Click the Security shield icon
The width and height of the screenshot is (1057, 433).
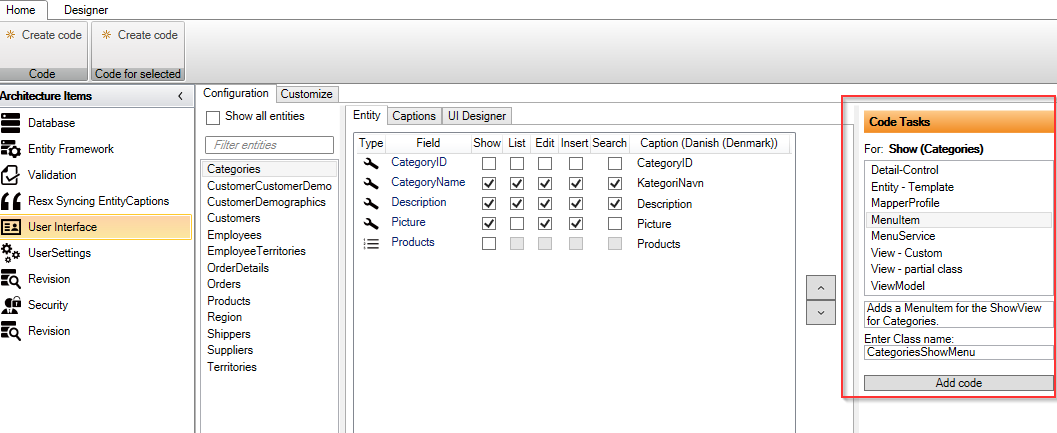click(x=11, y=305)
